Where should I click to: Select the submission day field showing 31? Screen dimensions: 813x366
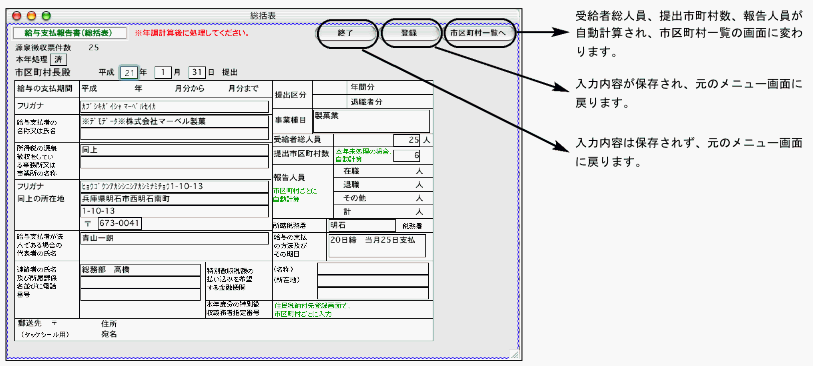[197, 72]
